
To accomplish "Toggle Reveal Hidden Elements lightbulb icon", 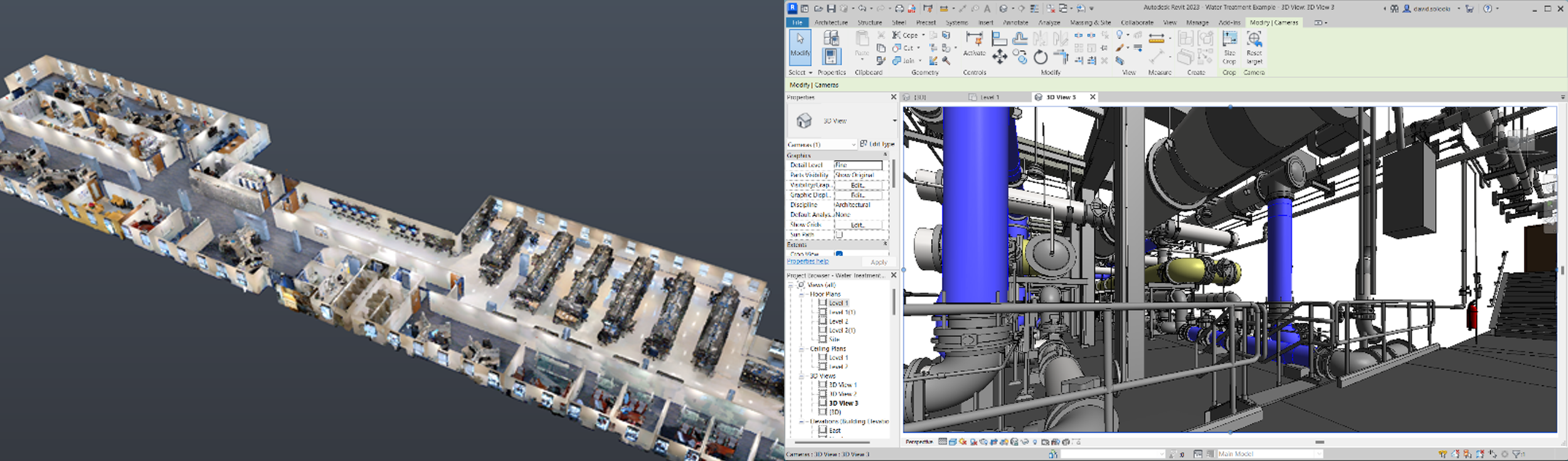I will pyautogui.click(x=1035, y=442).
